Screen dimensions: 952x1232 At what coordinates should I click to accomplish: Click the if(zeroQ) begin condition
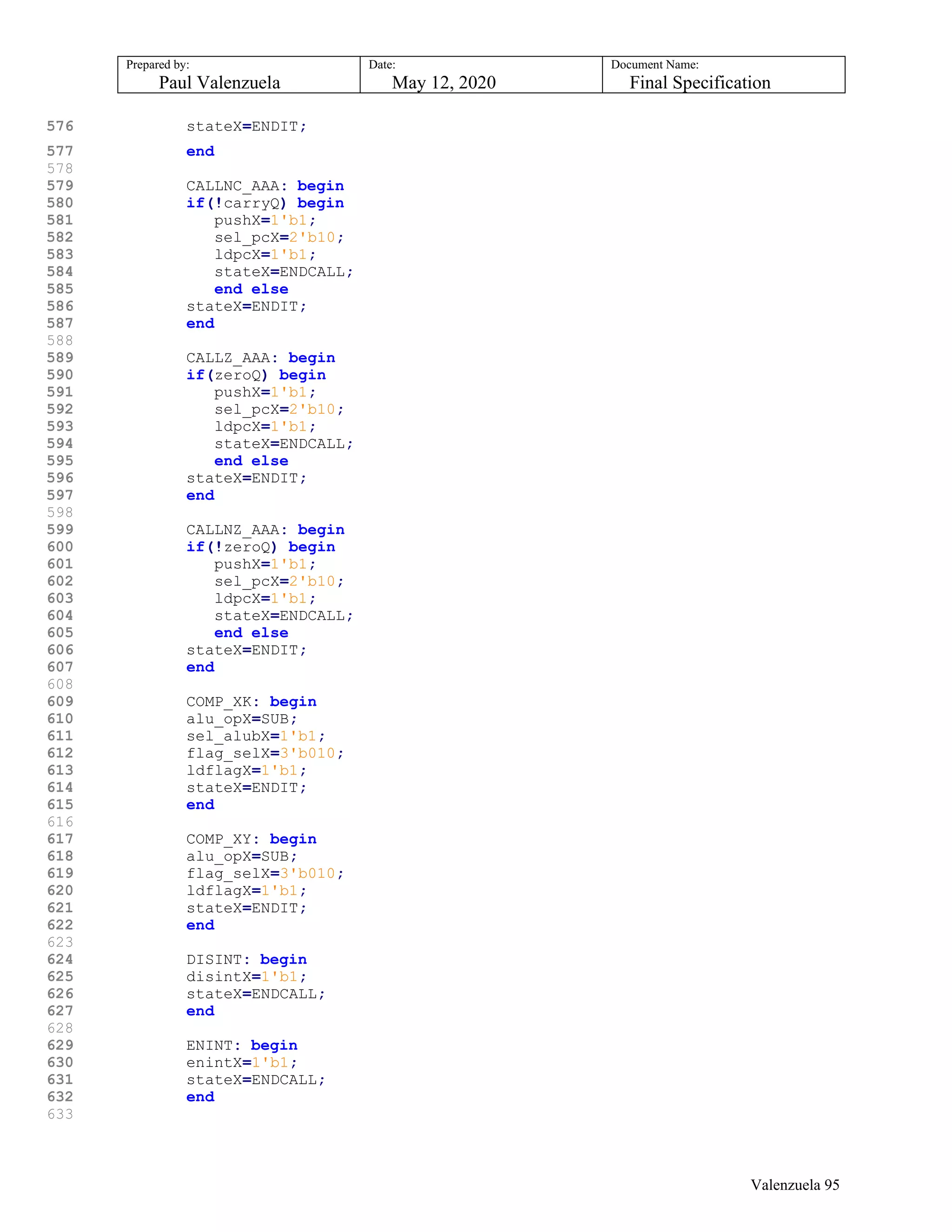(256, 375)
